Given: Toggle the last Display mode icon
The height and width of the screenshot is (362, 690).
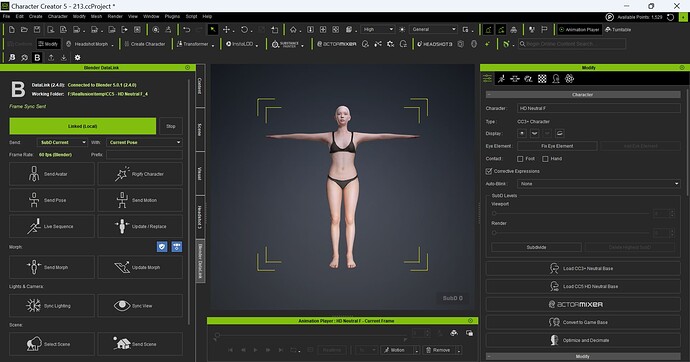Looking at the screenshot, I should [560, 133].
